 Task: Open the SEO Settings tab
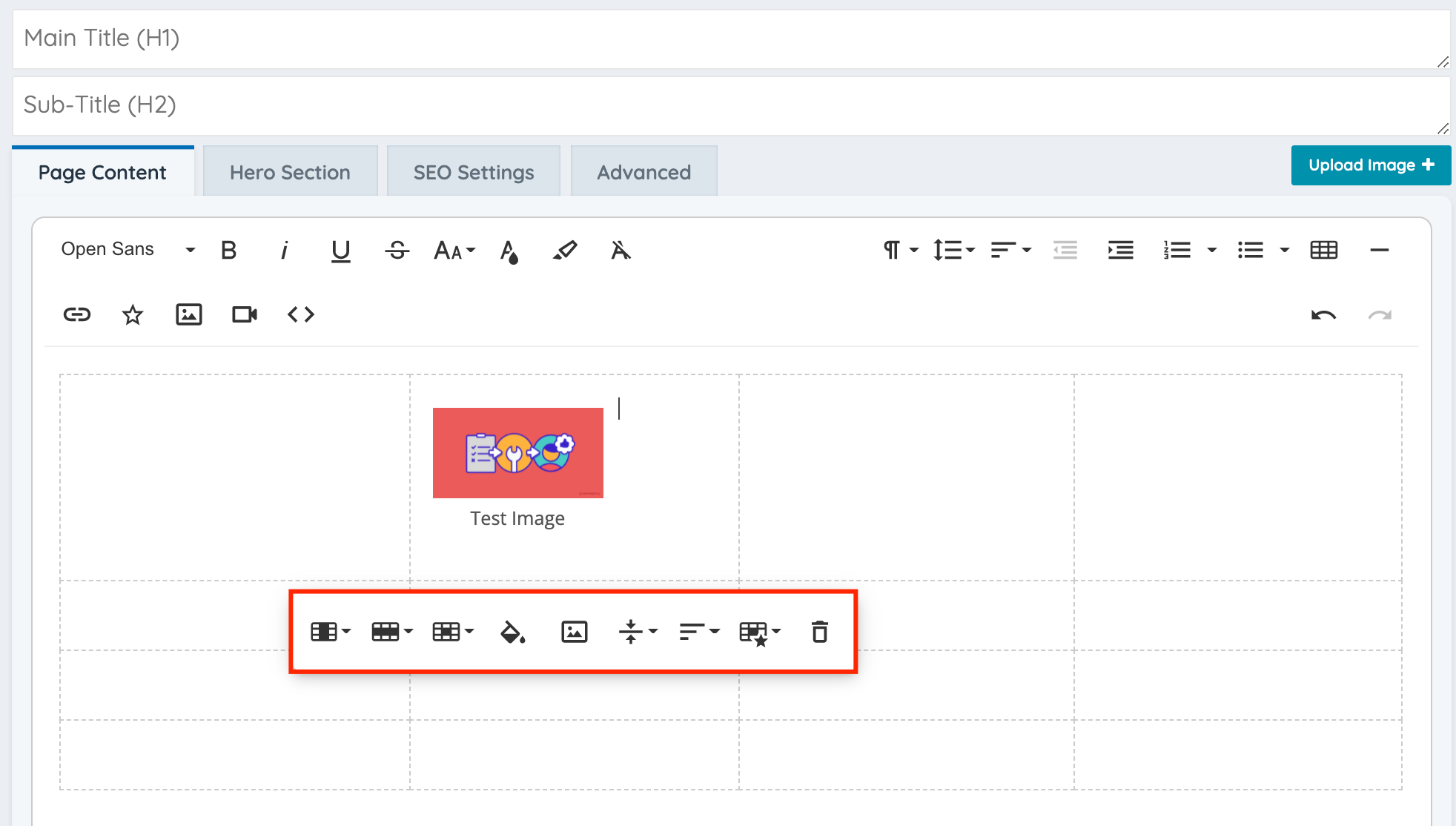pos(474,172)
